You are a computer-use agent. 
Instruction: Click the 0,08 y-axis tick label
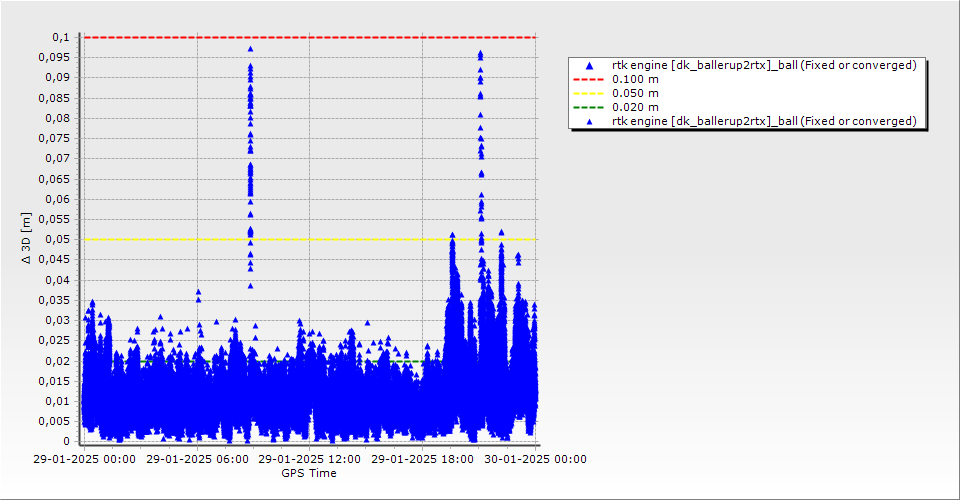click(57, 118)
